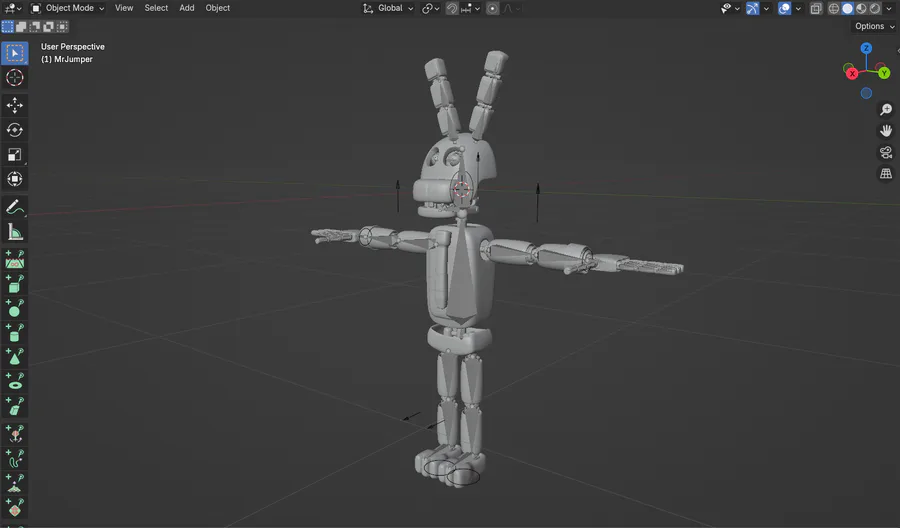Open the Select menu

(156, 8)
